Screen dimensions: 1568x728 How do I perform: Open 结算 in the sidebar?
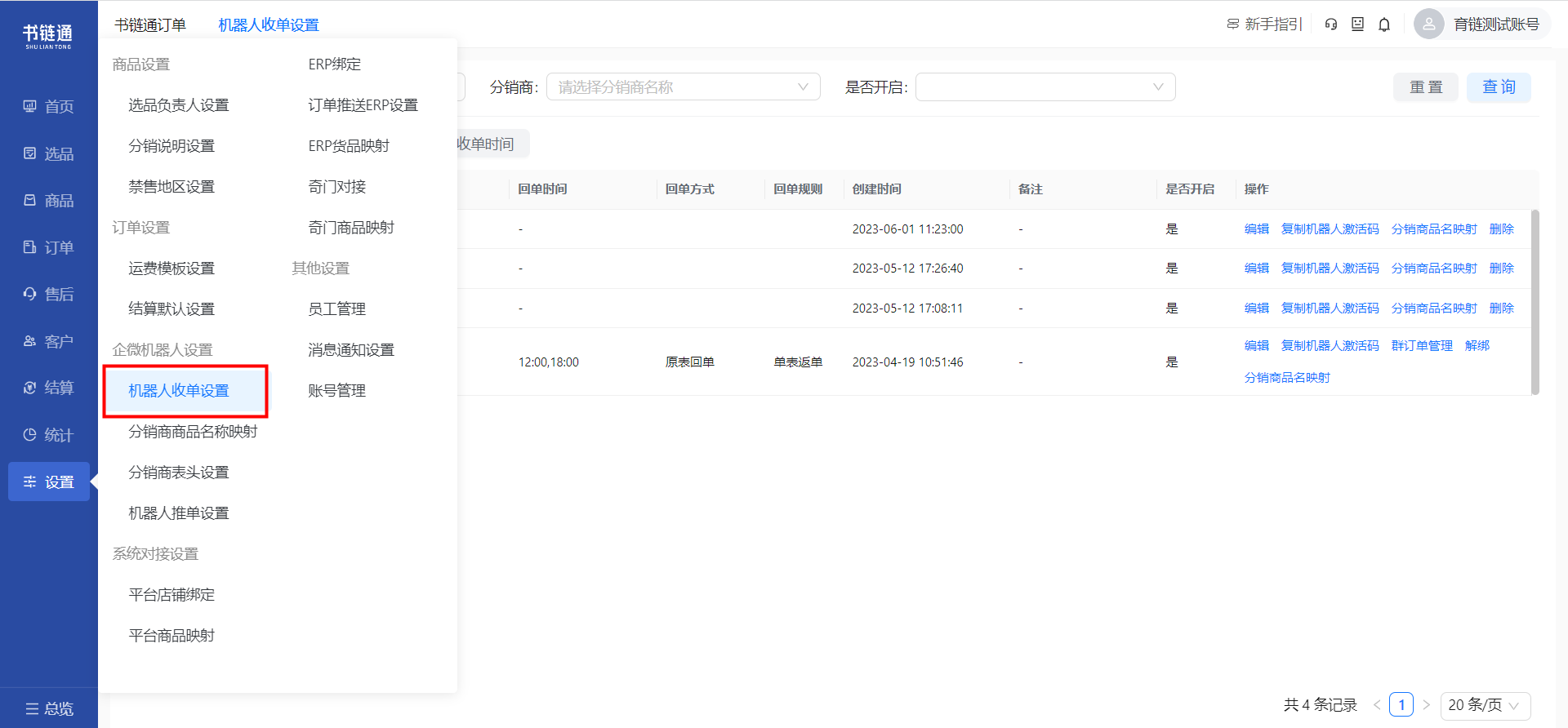[x=49, y=388]
